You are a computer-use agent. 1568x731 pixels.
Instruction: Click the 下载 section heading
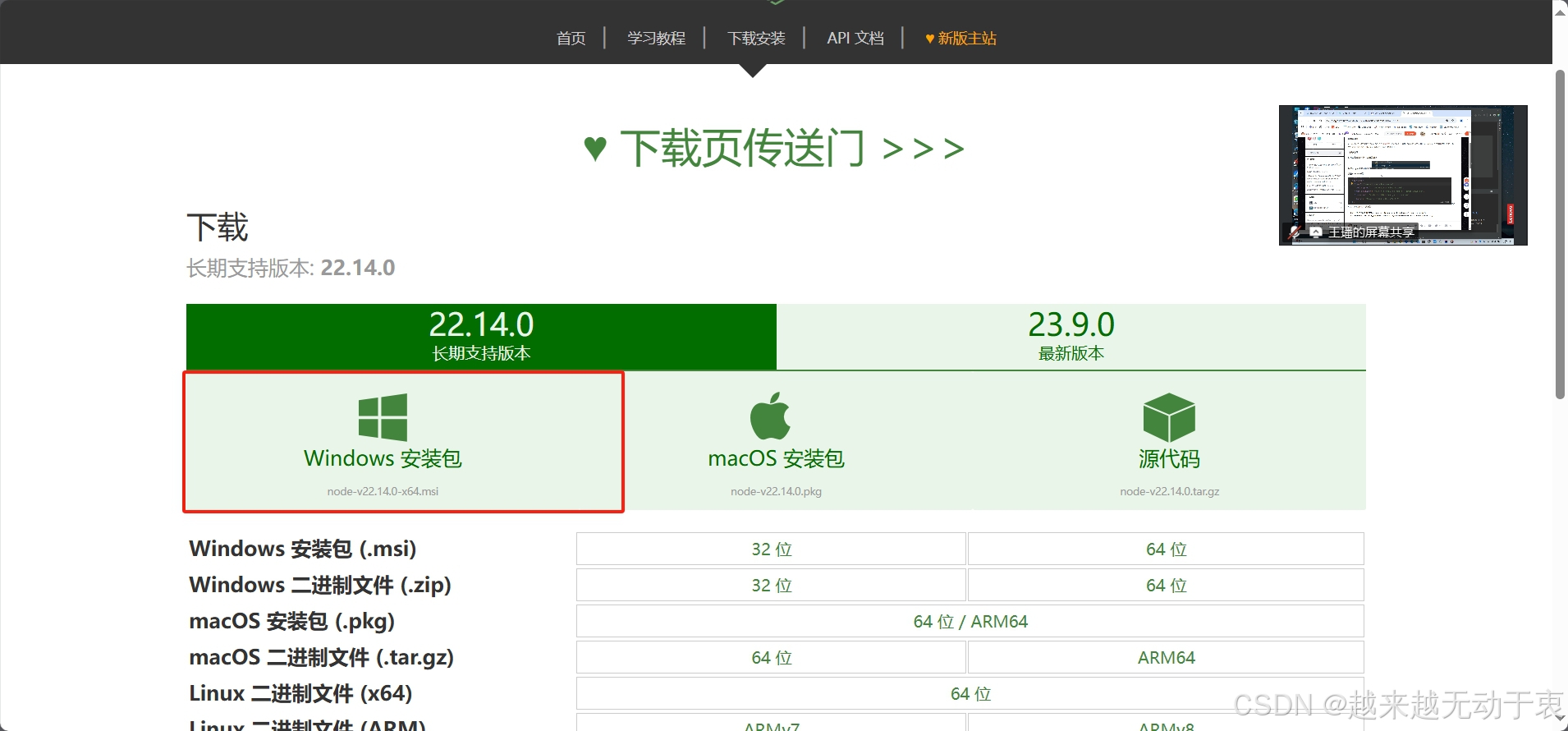tap(218, 228)
